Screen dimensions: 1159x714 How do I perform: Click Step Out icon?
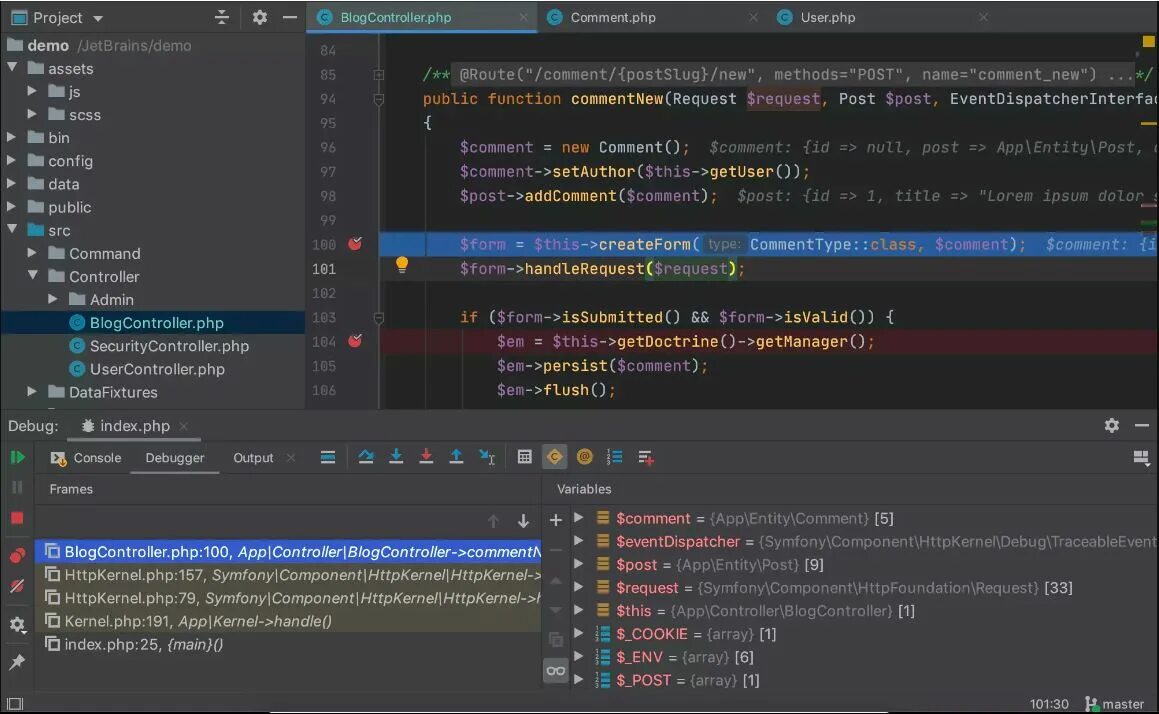(456, 458)
